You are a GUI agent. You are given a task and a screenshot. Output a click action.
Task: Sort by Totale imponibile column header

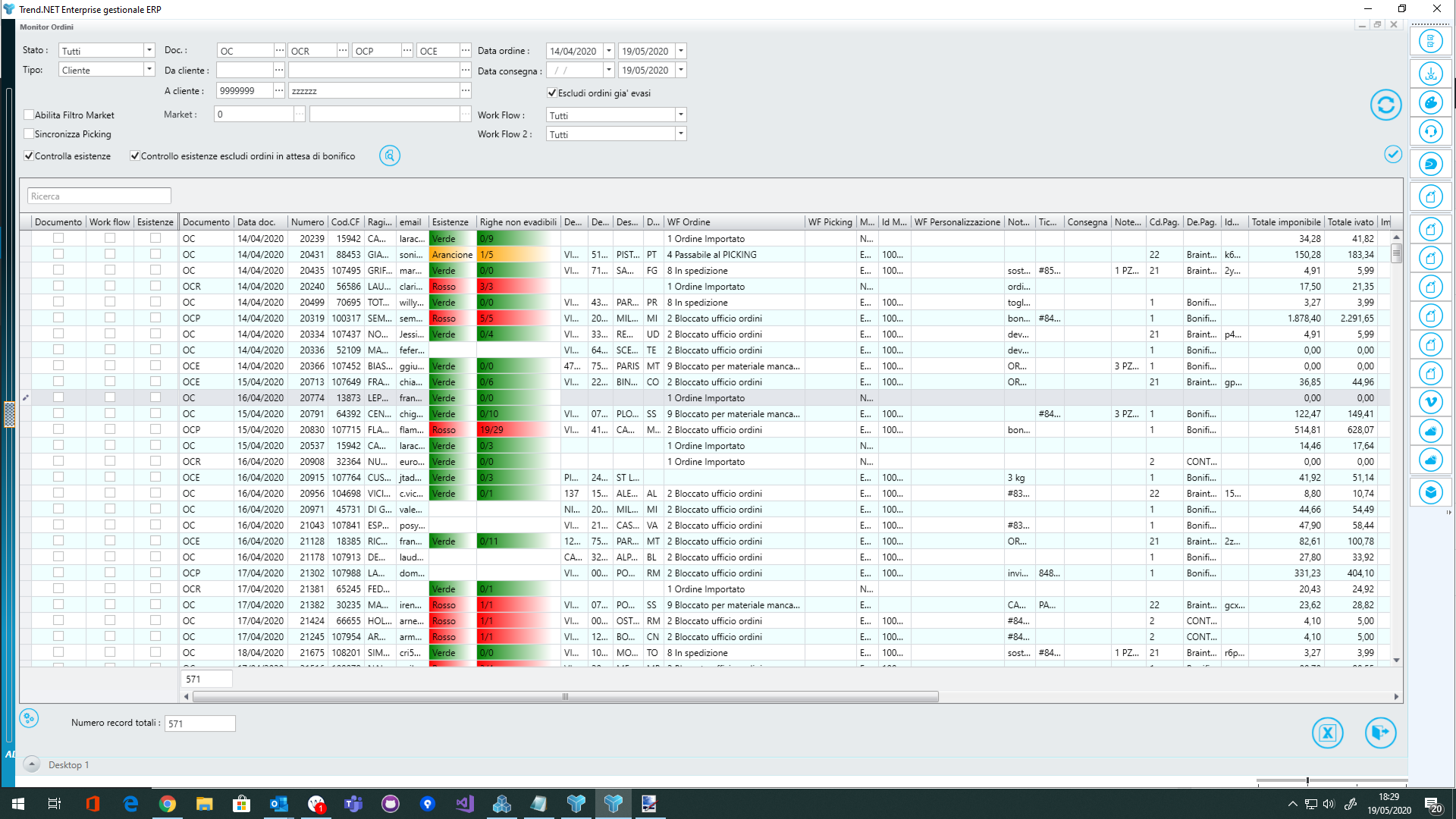pos(1286,221)
